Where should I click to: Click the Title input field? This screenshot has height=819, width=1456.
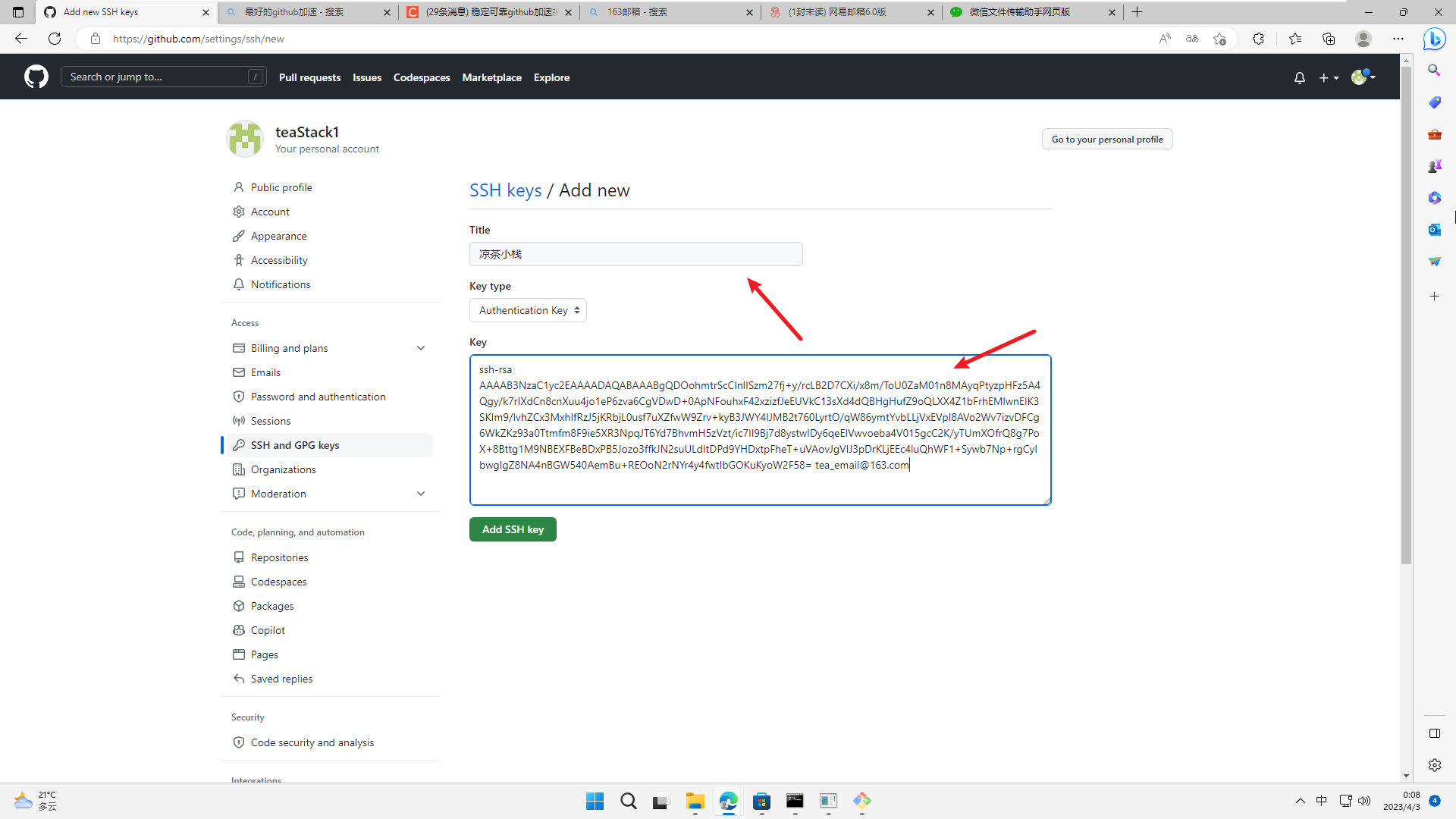[x=635, y=254]
